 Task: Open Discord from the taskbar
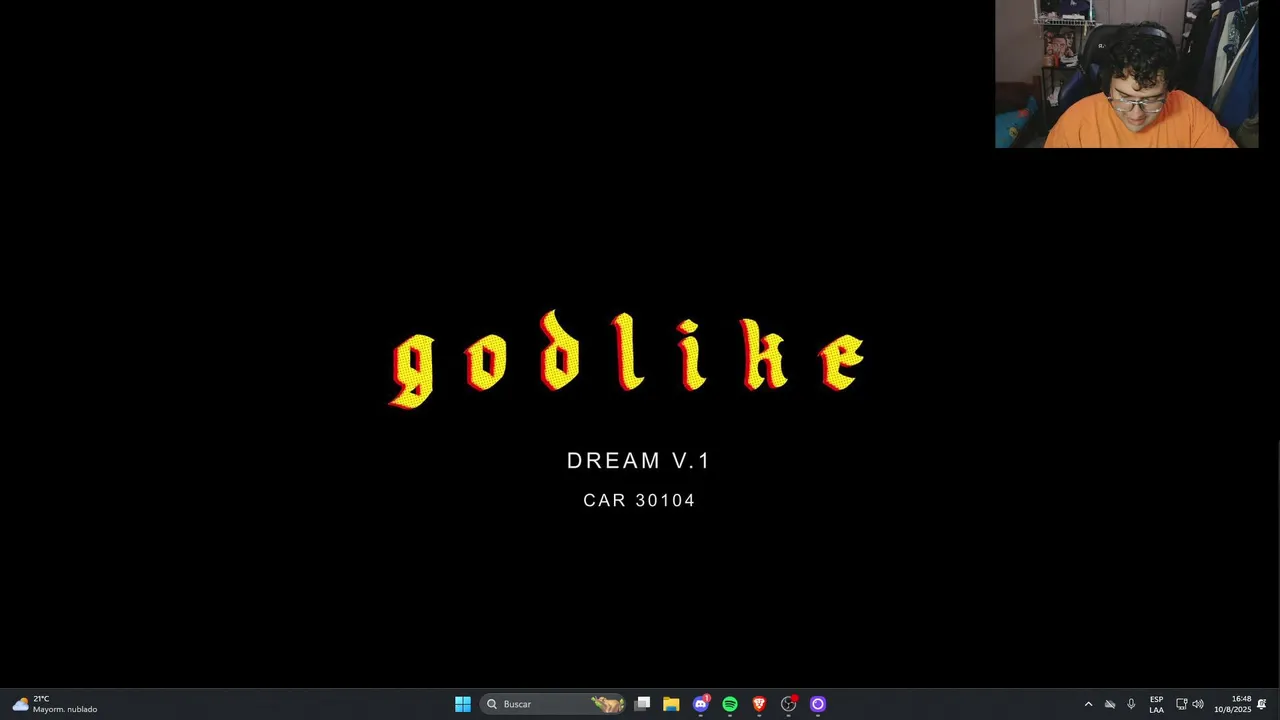point(701,704)
